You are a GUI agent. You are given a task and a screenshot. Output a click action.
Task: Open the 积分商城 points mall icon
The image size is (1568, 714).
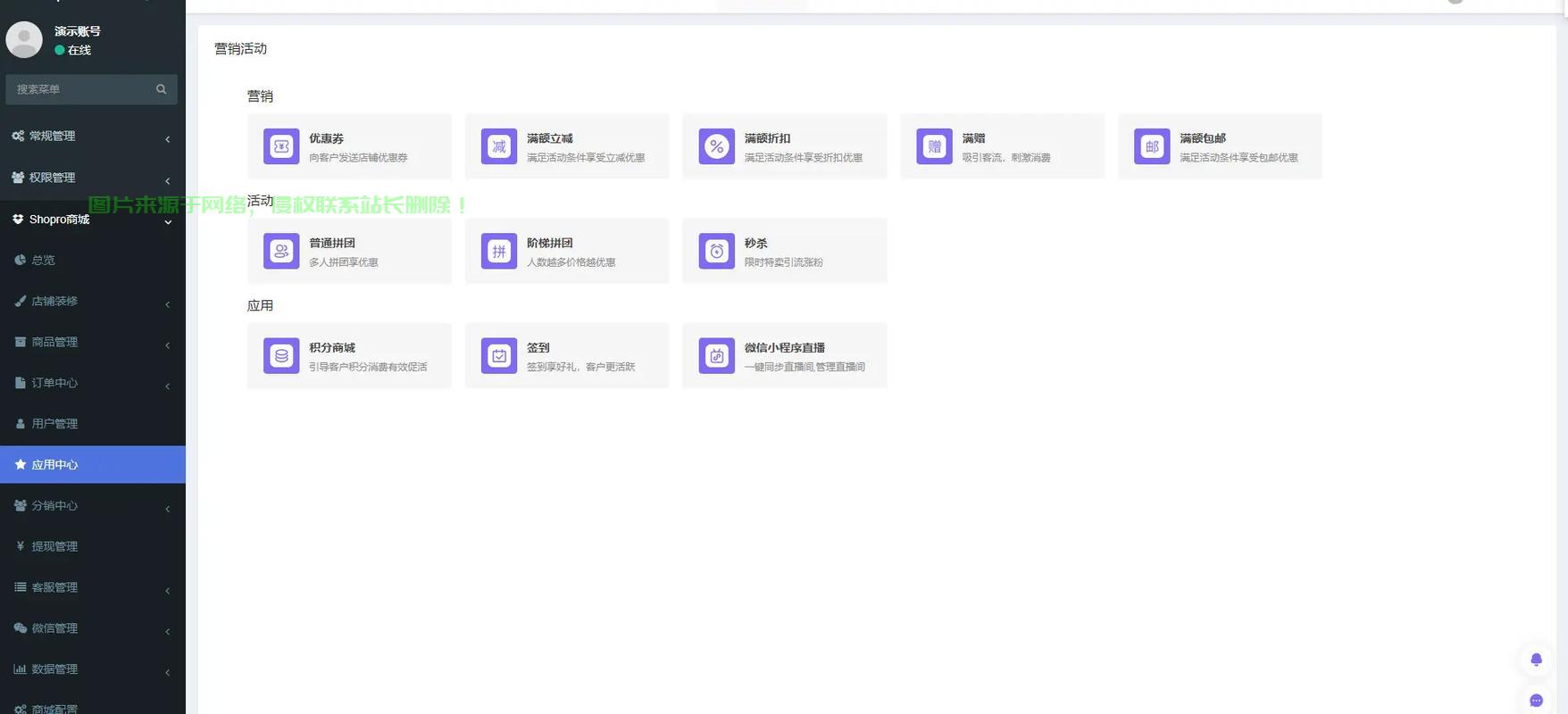point(281,355)
